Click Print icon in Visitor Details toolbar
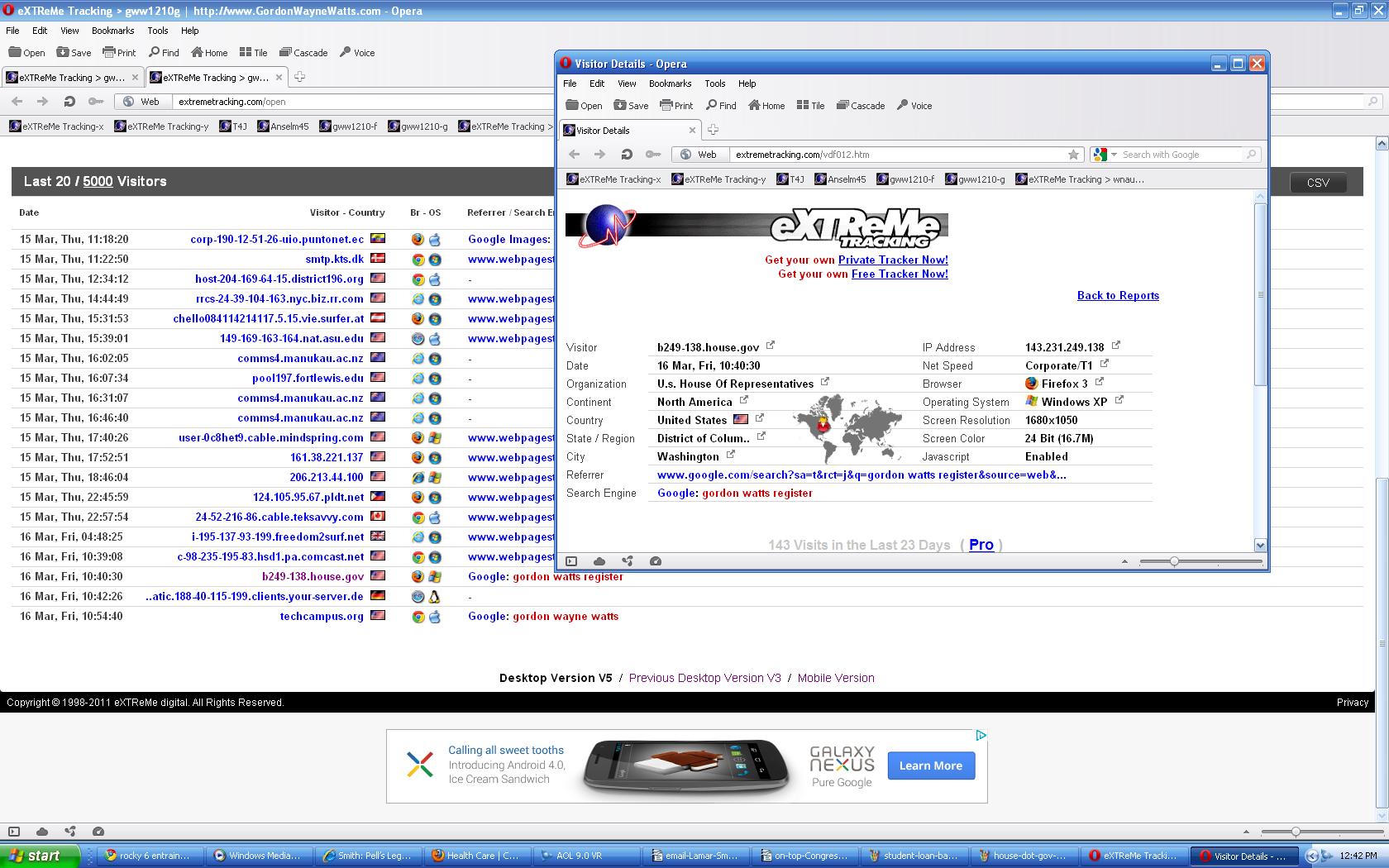 666,105
